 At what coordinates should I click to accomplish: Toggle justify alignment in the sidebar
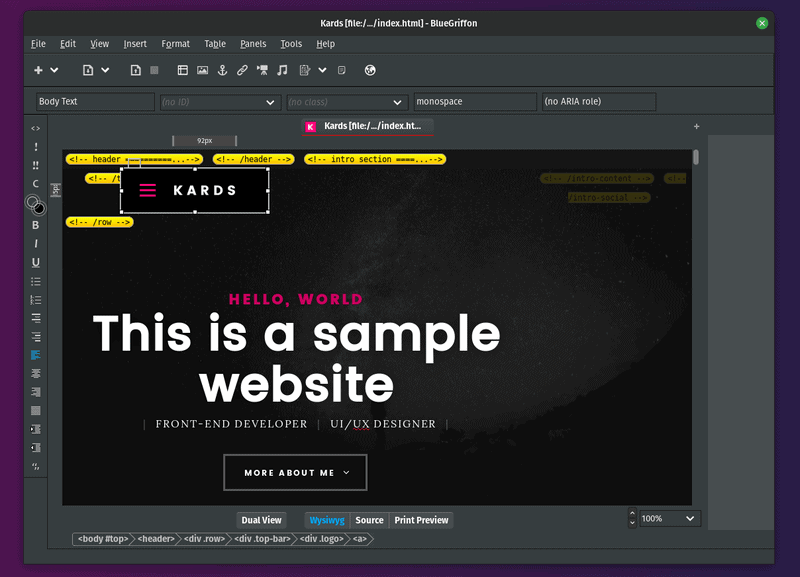pyautogui.click(x=35, y=410)
